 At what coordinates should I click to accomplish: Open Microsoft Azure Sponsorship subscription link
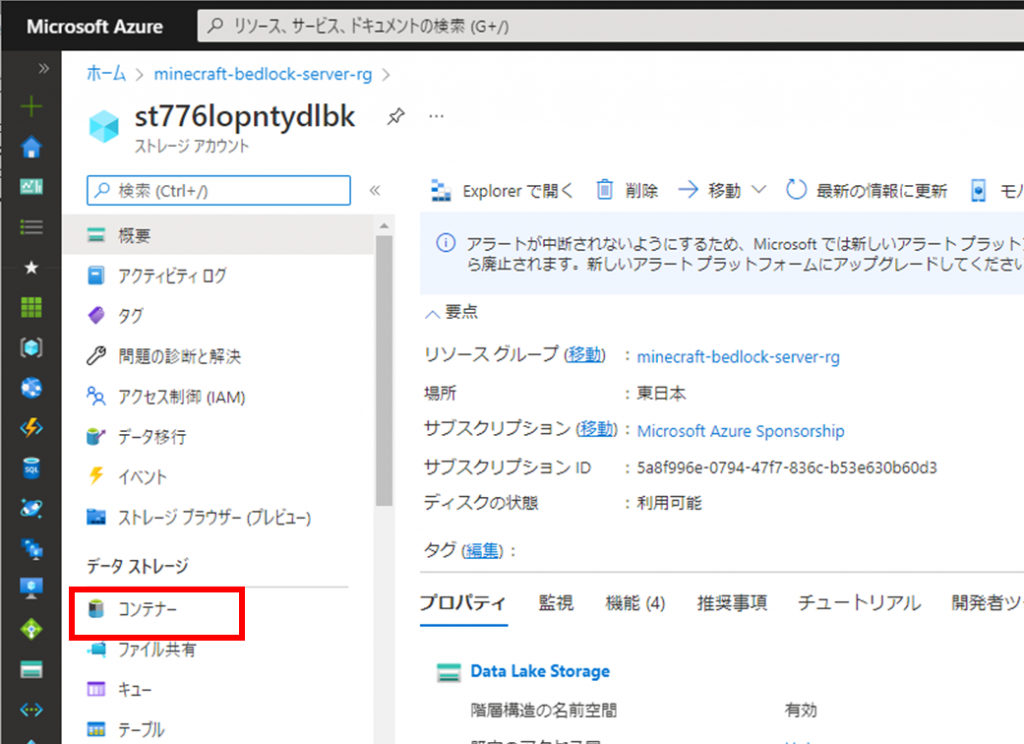[741, 431]
